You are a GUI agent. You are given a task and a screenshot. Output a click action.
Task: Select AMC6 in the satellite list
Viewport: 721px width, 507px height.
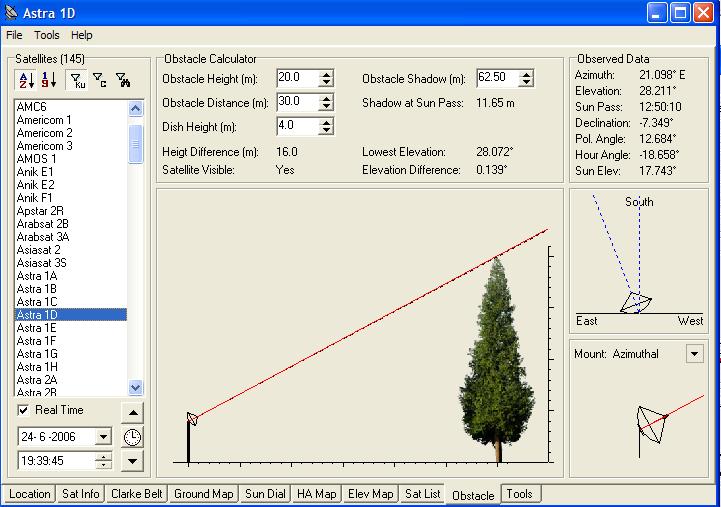[x=71, y=107]
